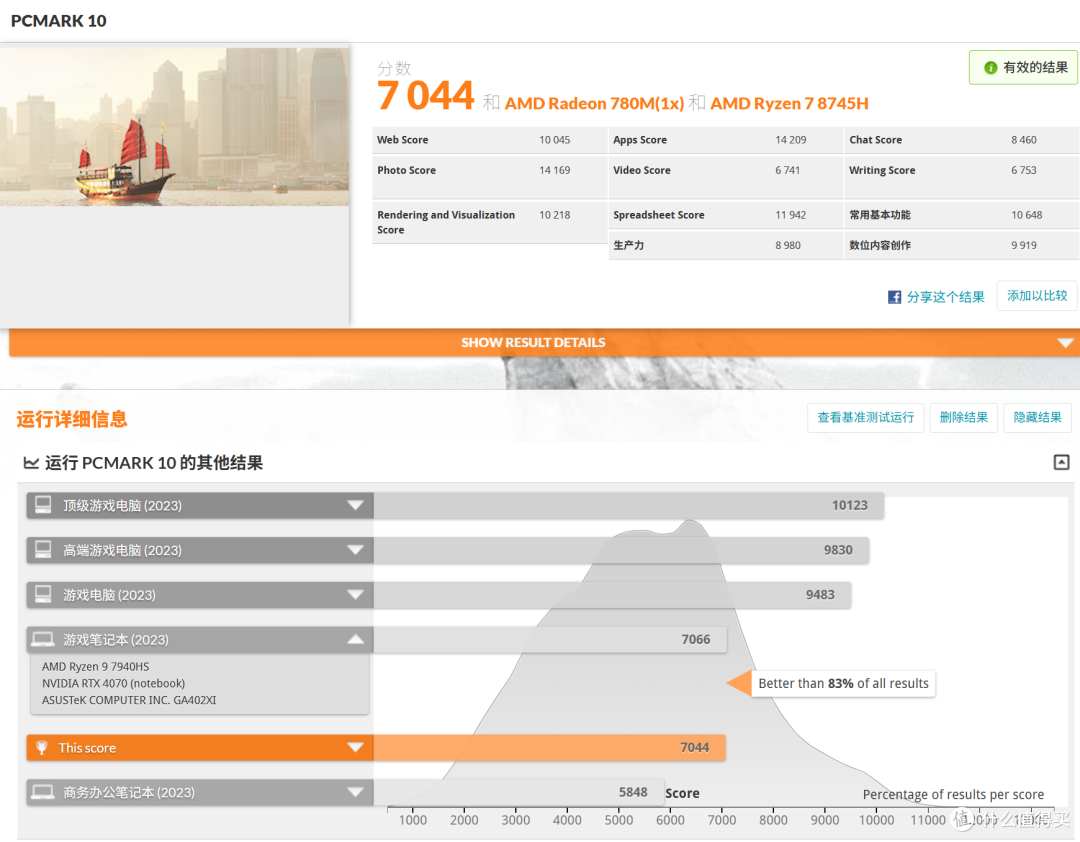
Task: Click the NVIDIA RTX 4070 (notebook) detail line
Action: pos(113,684)
